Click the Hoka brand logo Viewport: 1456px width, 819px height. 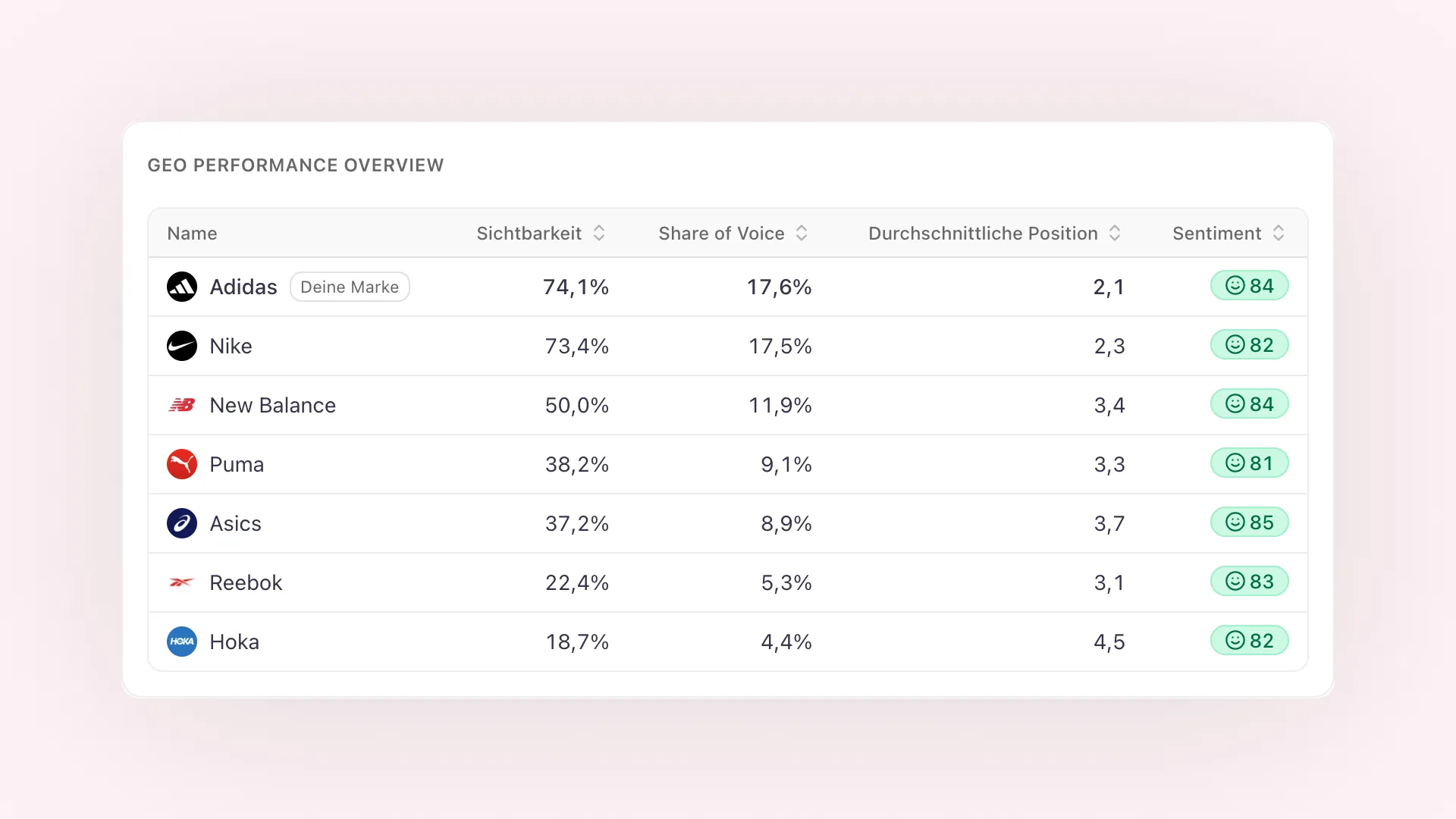pyautogui.click(x=182, y=642)
